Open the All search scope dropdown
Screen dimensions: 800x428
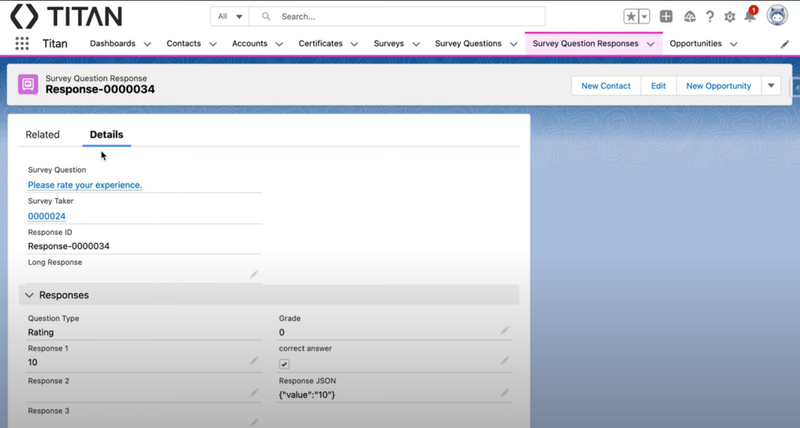point(230,16)
